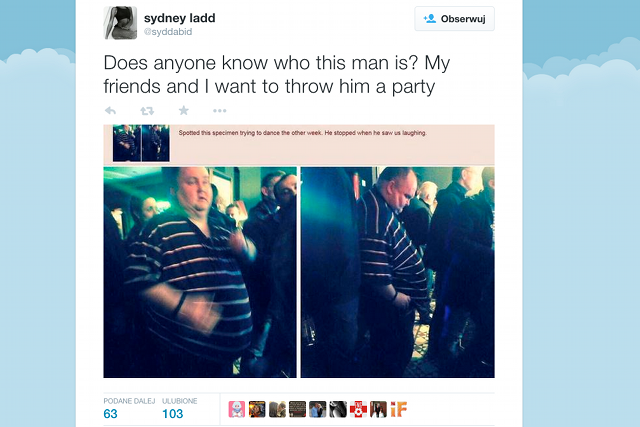This screenshot has width=640, height=427.
Task: Open the right tweet photo of man looking down
Action: pyautogui.click(x=398, y=272)
